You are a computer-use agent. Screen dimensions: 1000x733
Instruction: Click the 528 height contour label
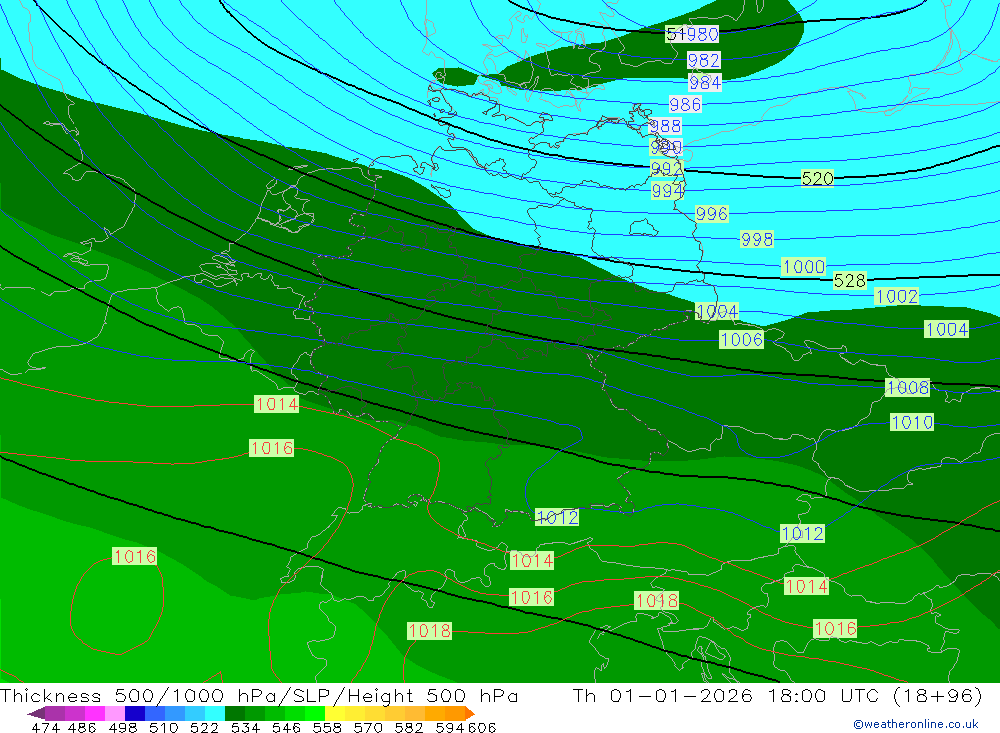(x=850, y=280)
